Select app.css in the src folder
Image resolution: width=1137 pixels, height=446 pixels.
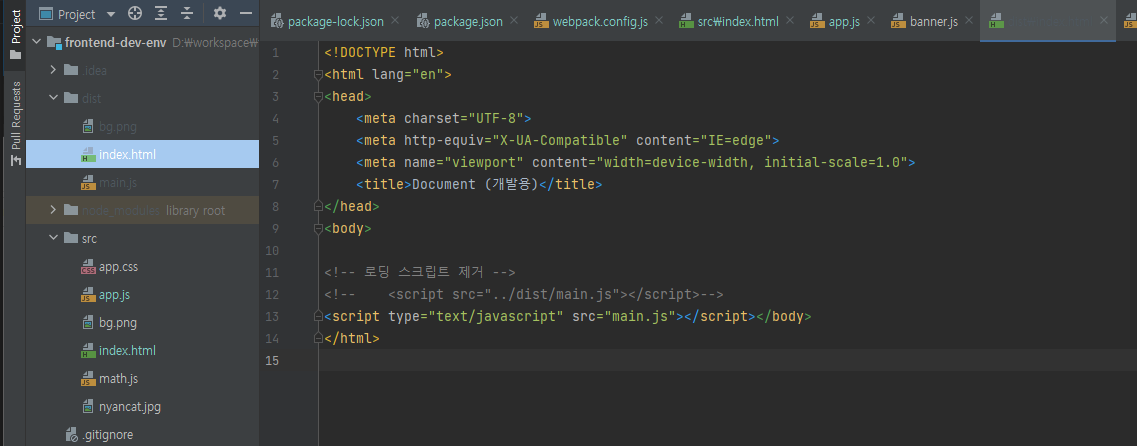(x=118, y=266)
